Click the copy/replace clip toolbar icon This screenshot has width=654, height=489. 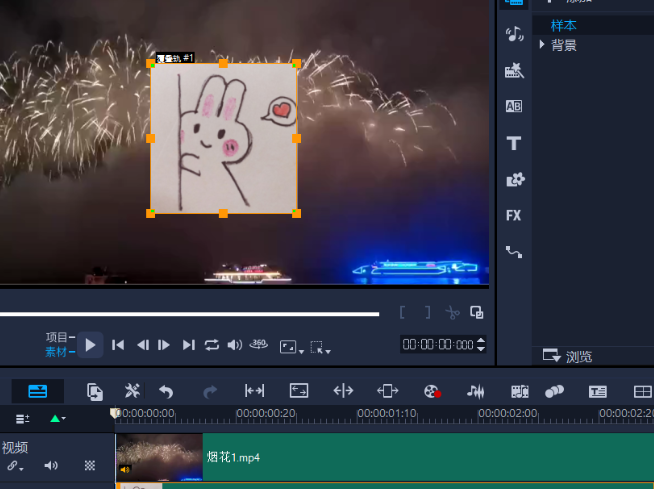tap(95, 392)
